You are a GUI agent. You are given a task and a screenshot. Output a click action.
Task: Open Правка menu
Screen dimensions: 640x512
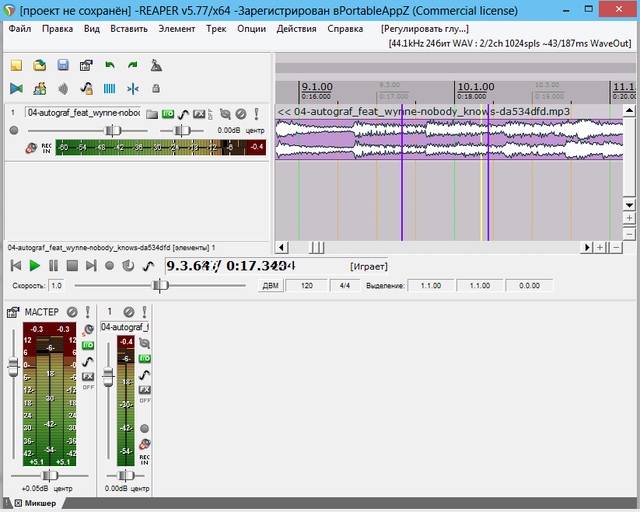(57, 29)
